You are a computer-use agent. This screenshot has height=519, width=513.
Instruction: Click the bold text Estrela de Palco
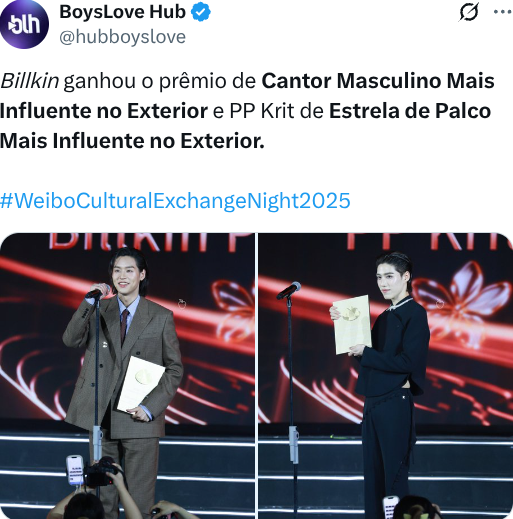pos(410,111)
